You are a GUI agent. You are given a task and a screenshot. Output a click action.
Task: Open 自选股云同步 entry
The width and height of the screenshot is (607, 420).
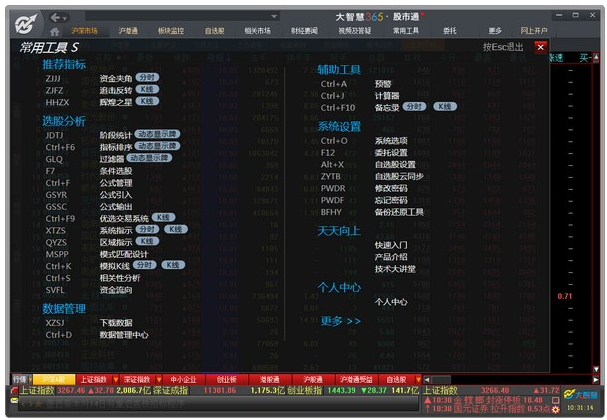[x=399, y=177]
